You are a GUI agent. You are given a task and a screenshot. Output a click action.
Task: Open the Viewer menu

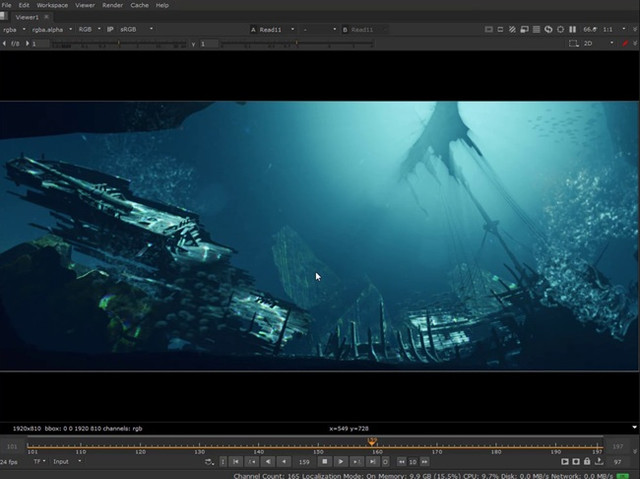click(85, 5)
